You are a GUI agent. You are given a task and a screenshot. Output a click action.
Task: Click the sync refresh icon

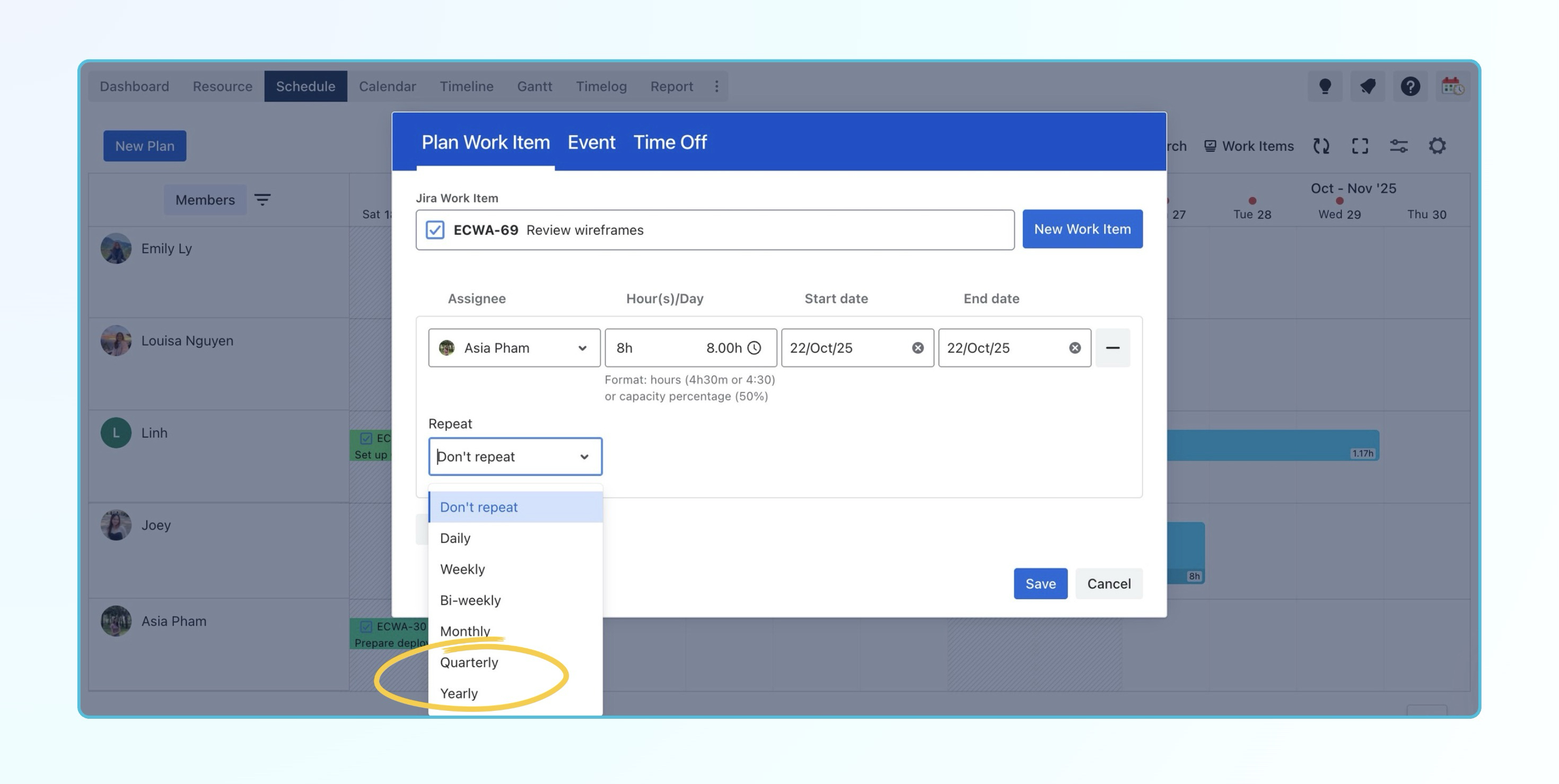click(x=1321, y=146)
